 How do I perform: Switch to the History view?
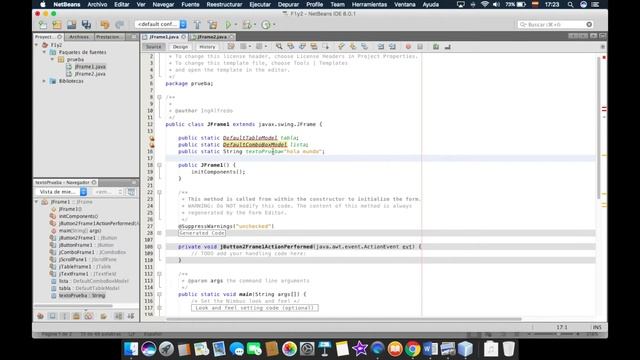tap(207, 47)
